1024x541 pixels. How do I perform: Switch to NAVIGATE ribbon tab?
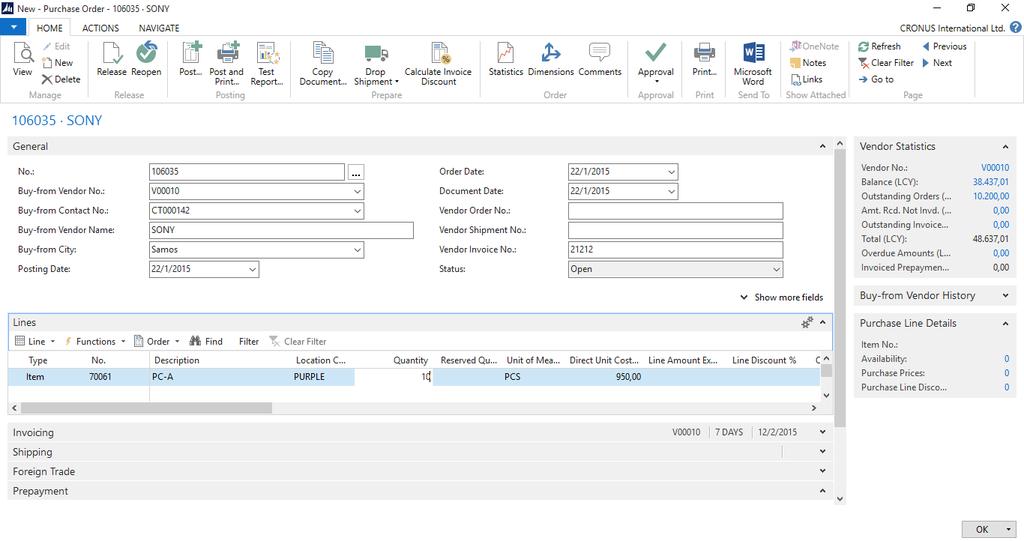(159, 28)
